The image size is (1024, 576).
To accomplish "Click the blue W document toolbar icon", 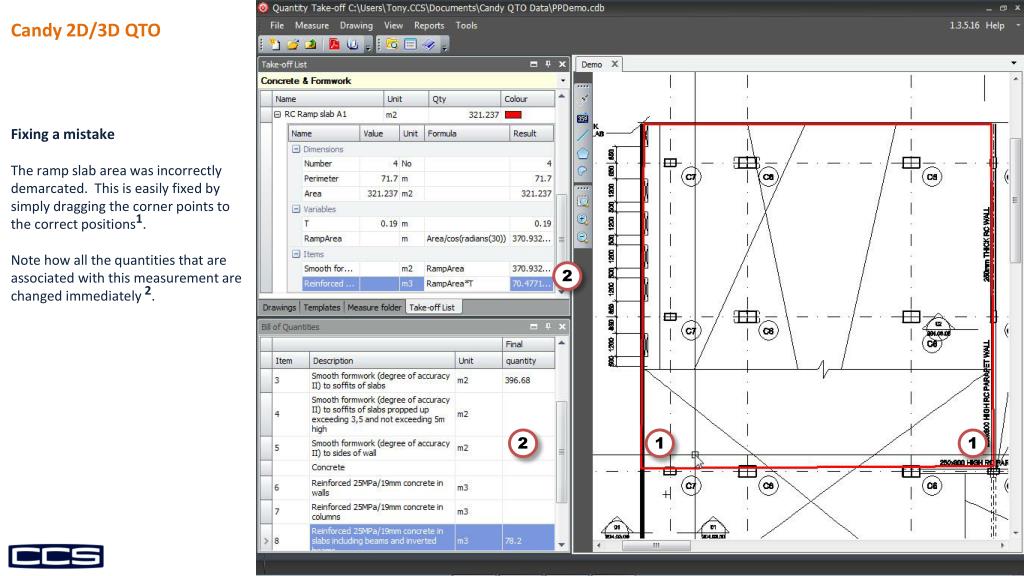I will click(x=353, y=44).
